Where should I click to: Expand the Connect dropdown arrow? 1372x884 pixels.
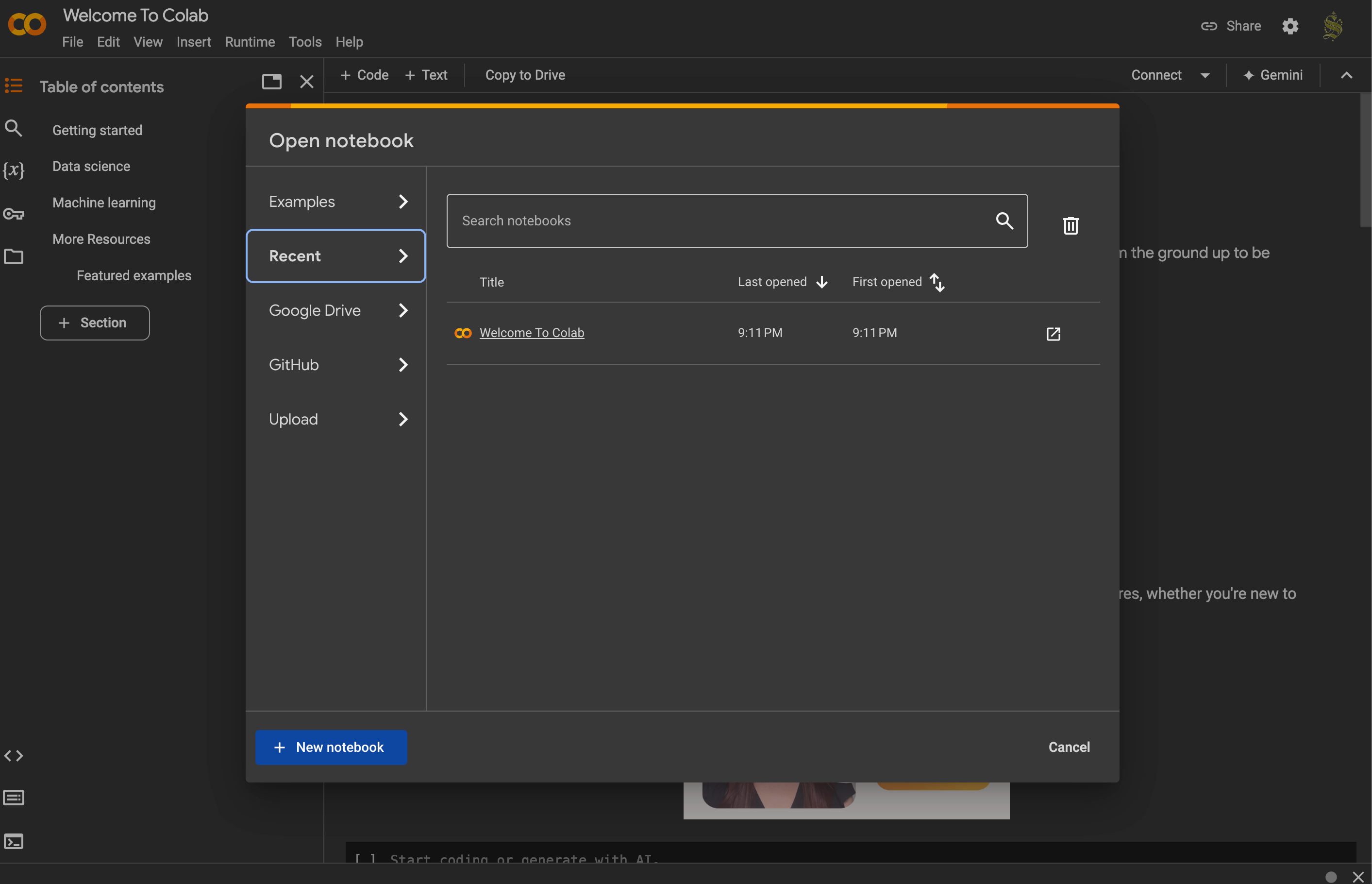click(x=1205, y=75)
